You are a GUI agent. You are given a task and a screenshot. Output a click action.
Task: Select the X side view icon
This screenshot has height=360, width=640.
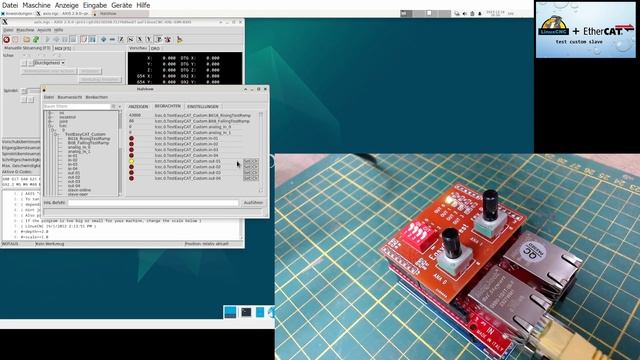pos(140,40)
